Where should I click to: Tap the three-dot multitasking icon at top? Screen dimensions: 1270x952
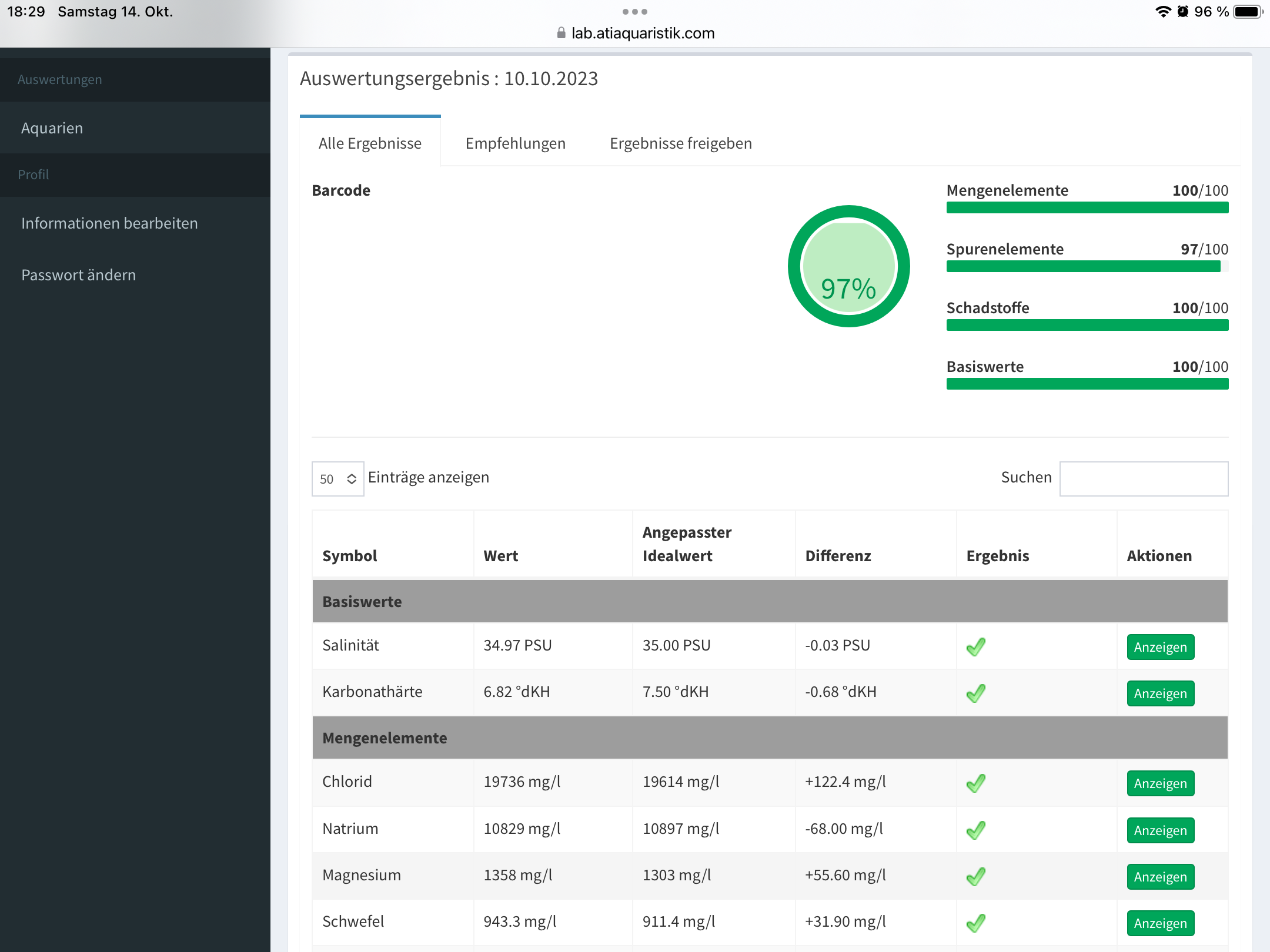[634, 12]
